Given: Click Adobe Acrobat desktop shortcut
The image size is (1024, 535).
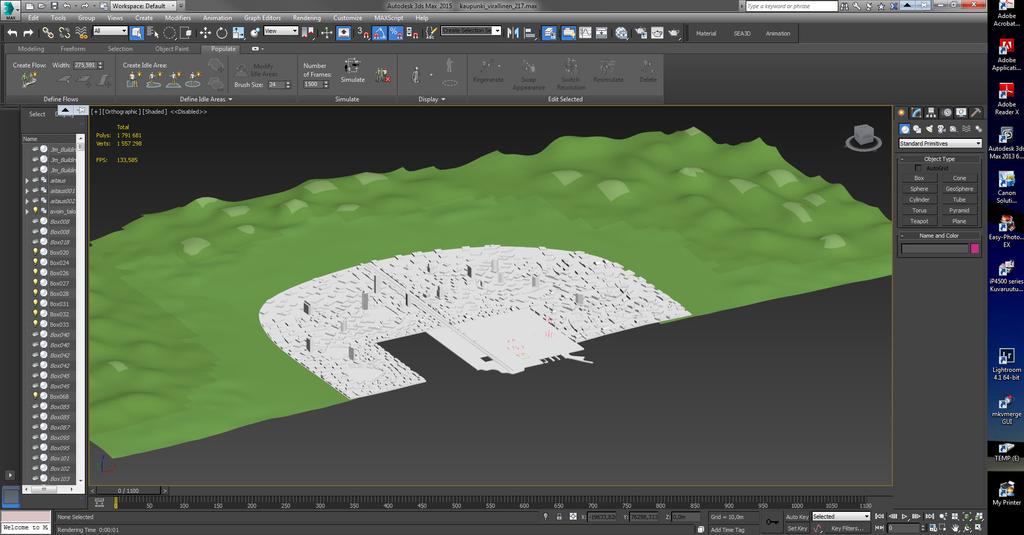Looking at the screenshot, I should point(1006,14).
